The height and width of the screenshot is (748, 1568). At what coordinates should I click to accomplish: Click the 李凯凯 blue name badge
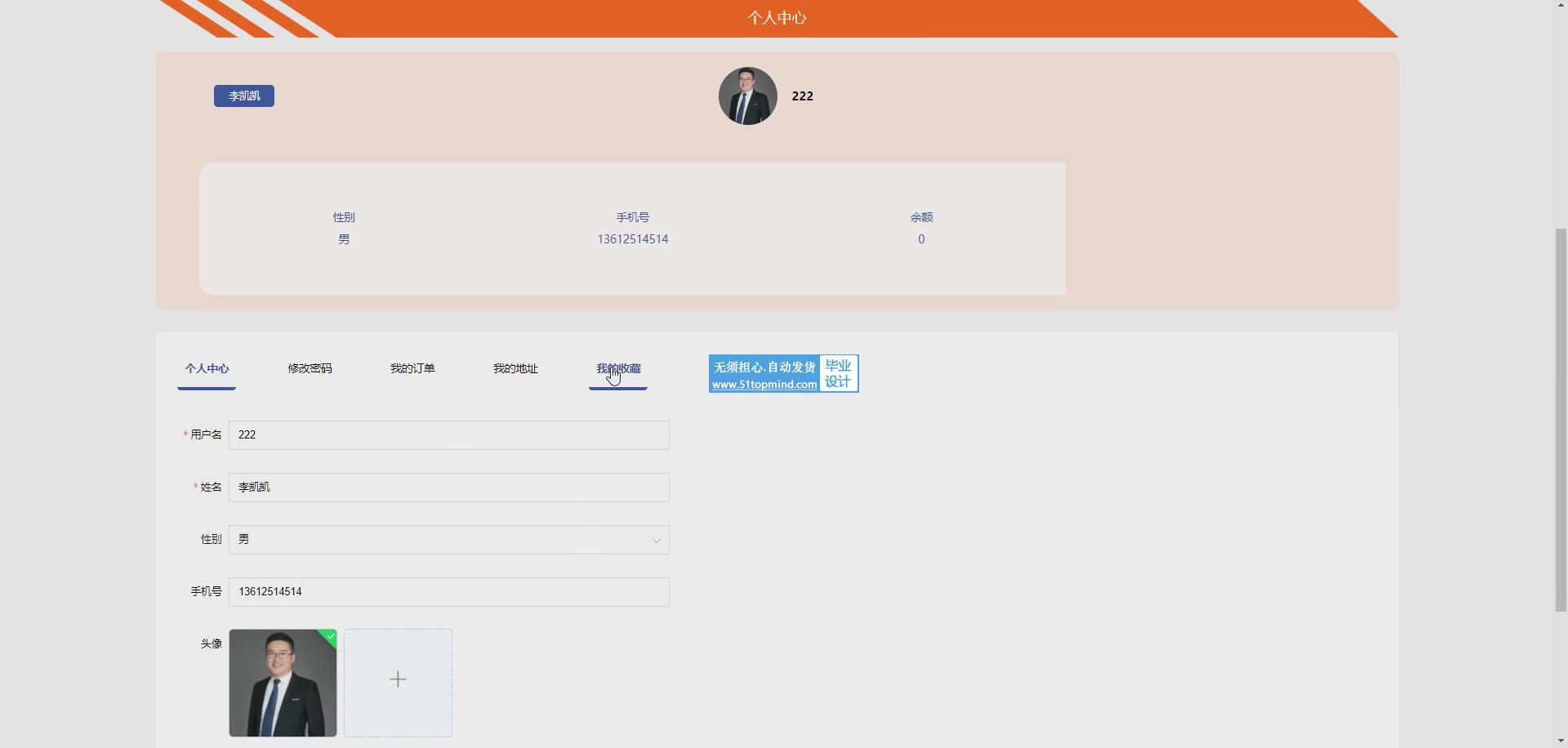244,96
